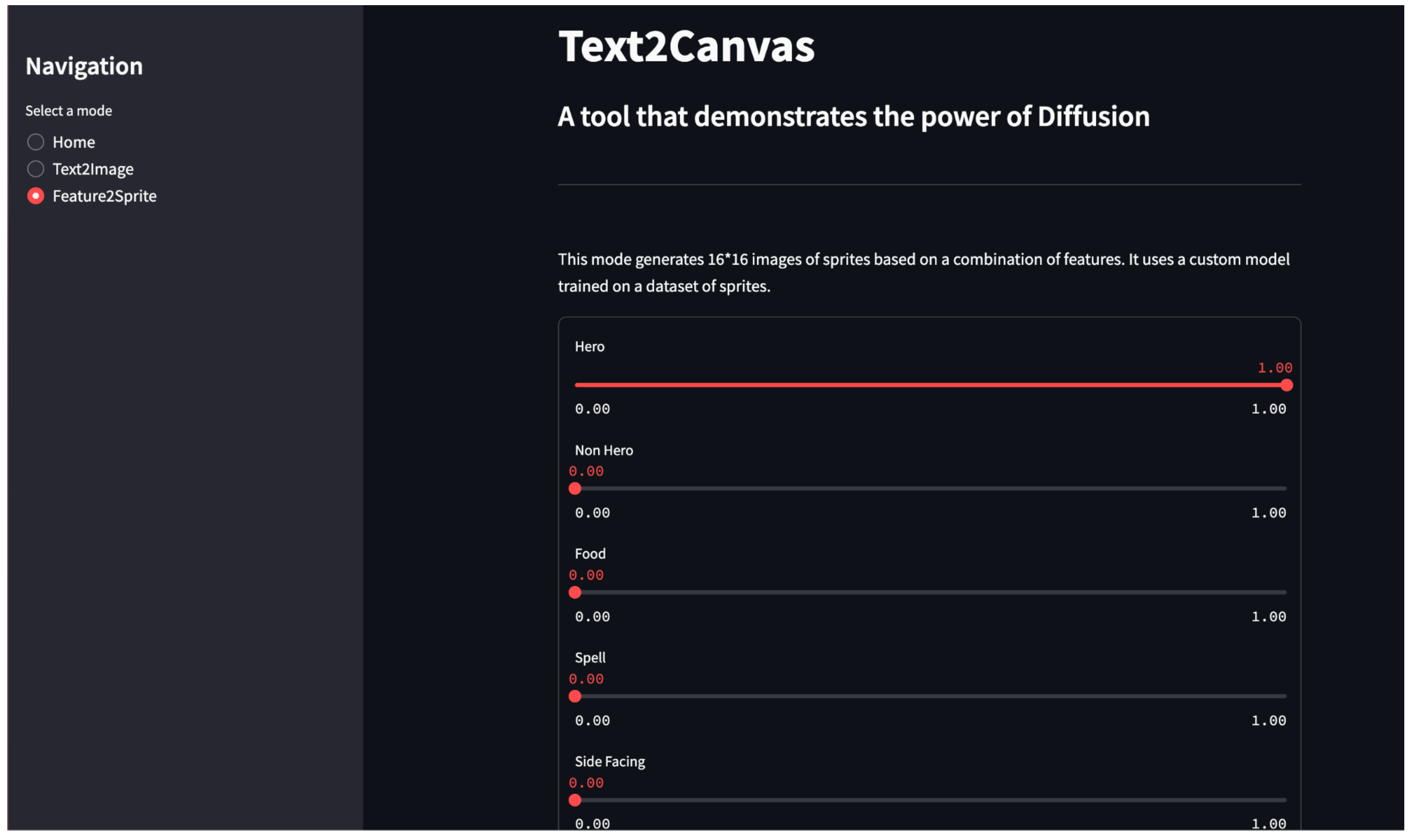Click the Hero slider's red handle
The width and height of the screenshot is (1411, 840).
tap(1287, 386)
